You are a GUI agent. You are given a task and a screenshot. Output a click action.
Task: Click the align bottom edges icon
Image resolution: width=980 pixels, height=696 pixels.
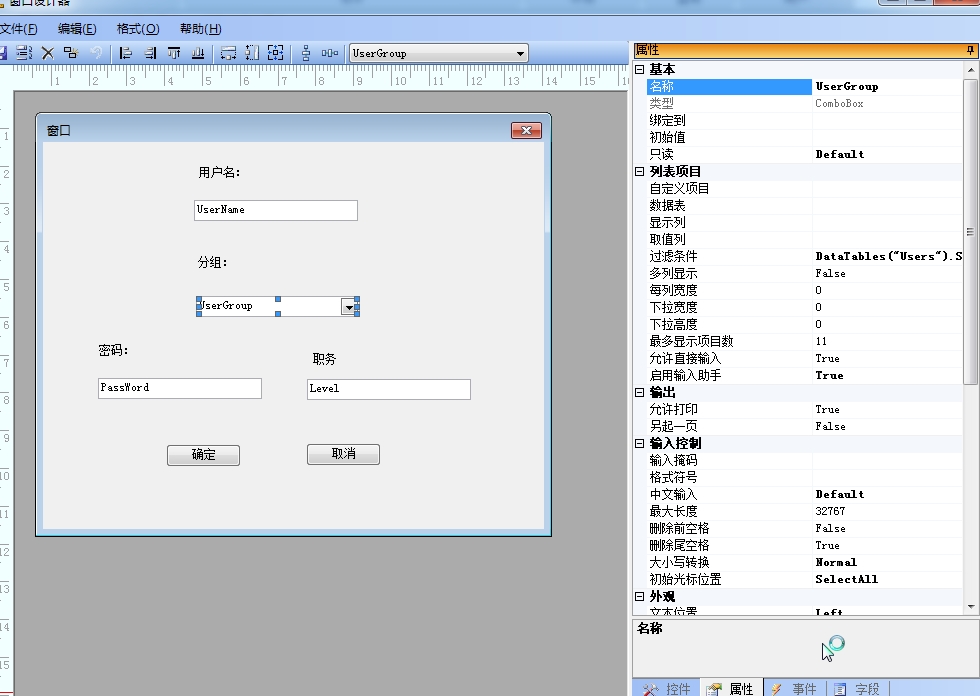[198, 53]
